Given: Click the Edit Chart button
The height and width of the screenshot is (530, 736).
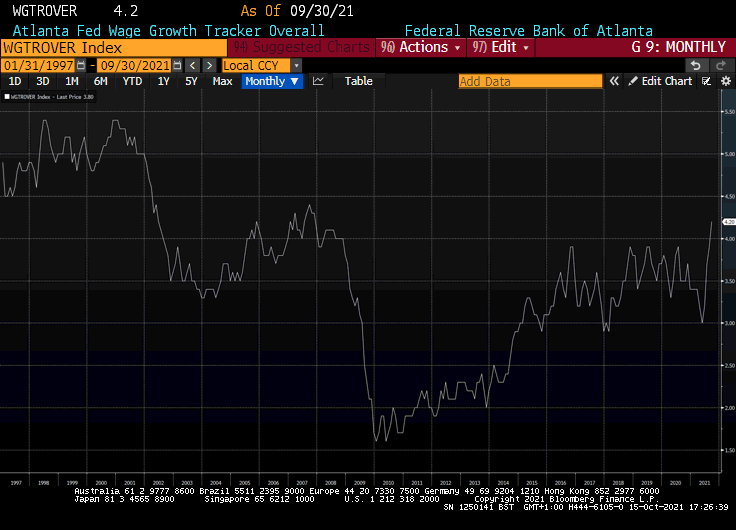Looking at the screenshot, I should [x=660, y=81].
